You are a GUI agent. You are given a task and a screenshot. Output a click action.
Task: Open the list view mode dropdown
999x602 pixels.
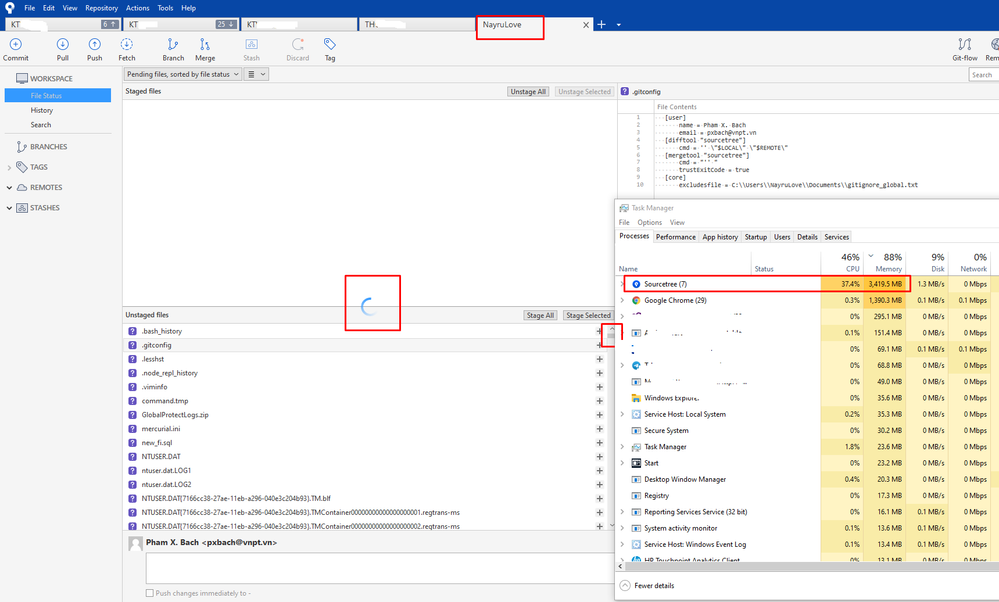256,75
